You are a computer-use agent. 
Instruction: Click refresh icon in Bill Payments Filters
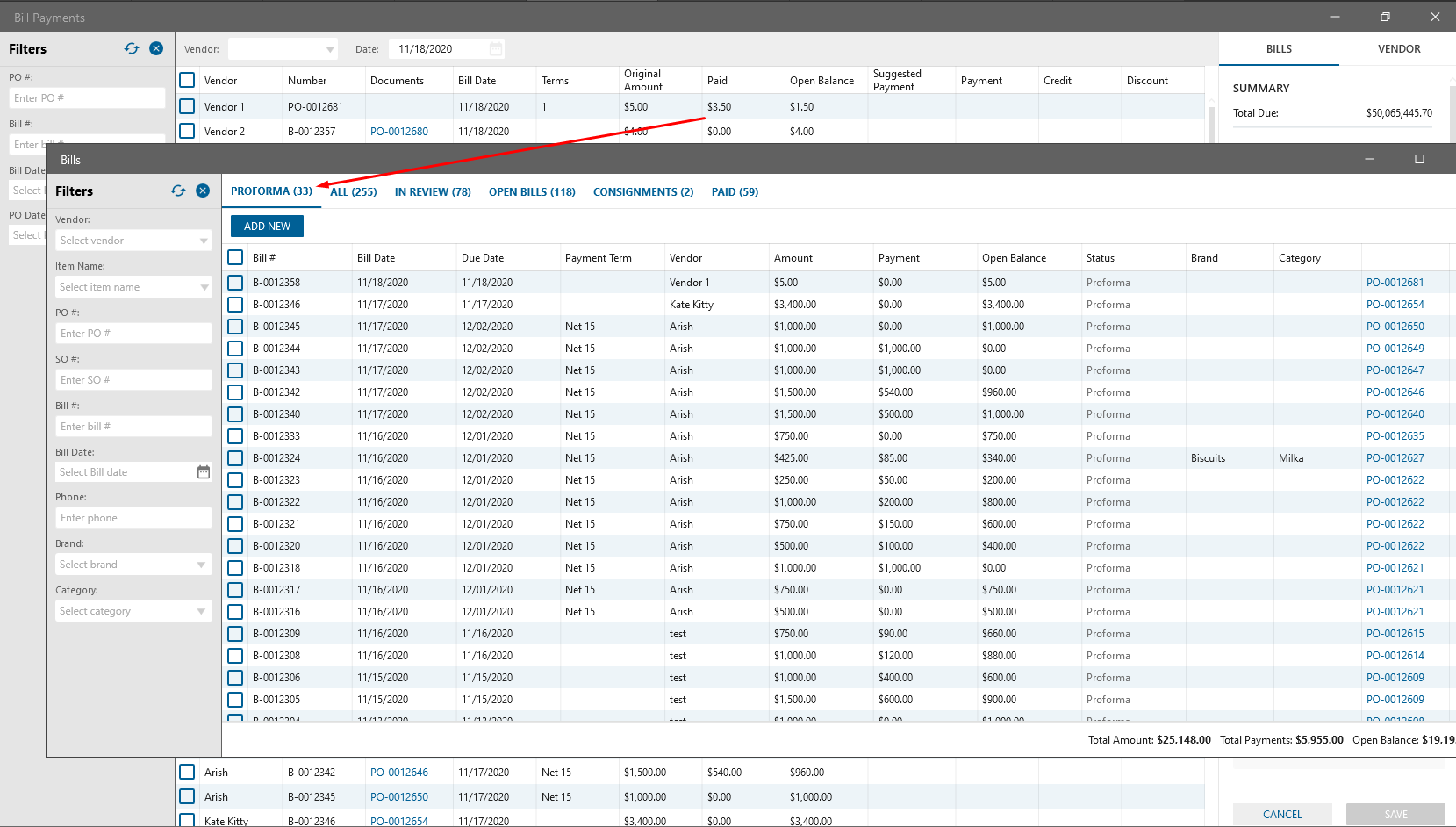(132, 48)
